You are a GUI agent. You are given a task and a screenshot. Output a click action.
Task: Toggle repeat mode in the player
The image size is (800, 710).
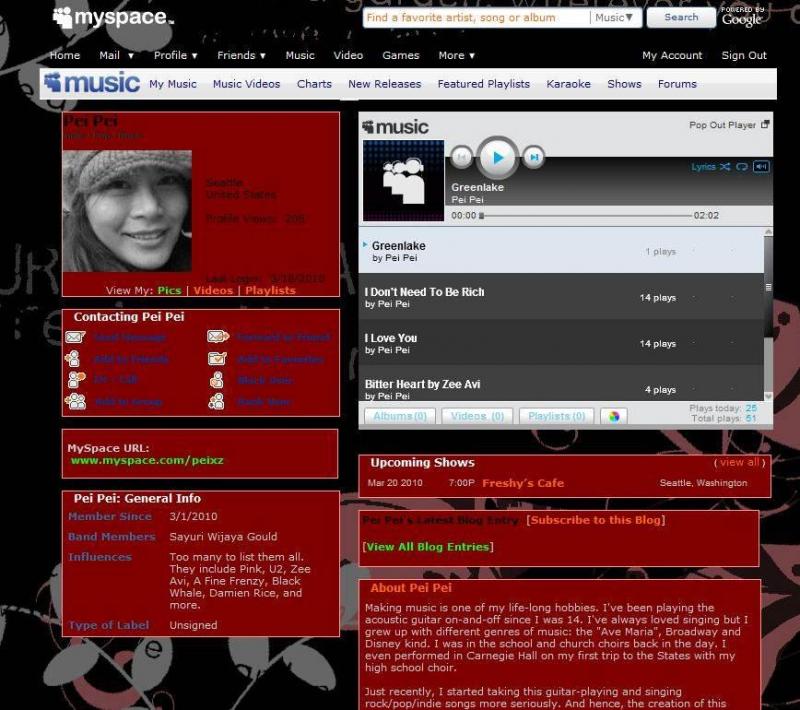click(742, 167)
